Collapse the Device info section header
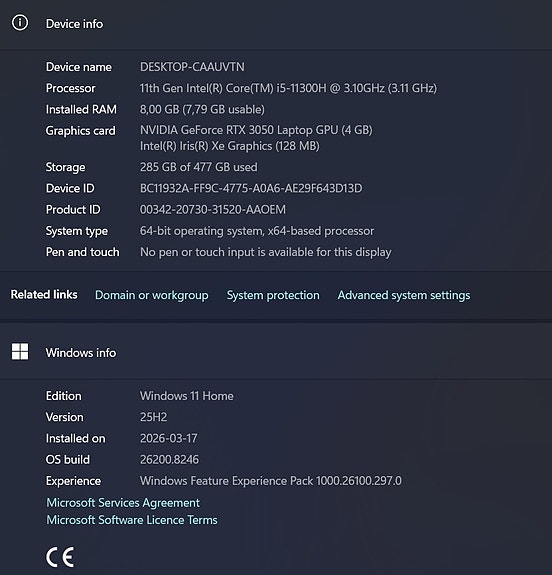This screenshot has height=575, width=552. [x=276, y=24]
